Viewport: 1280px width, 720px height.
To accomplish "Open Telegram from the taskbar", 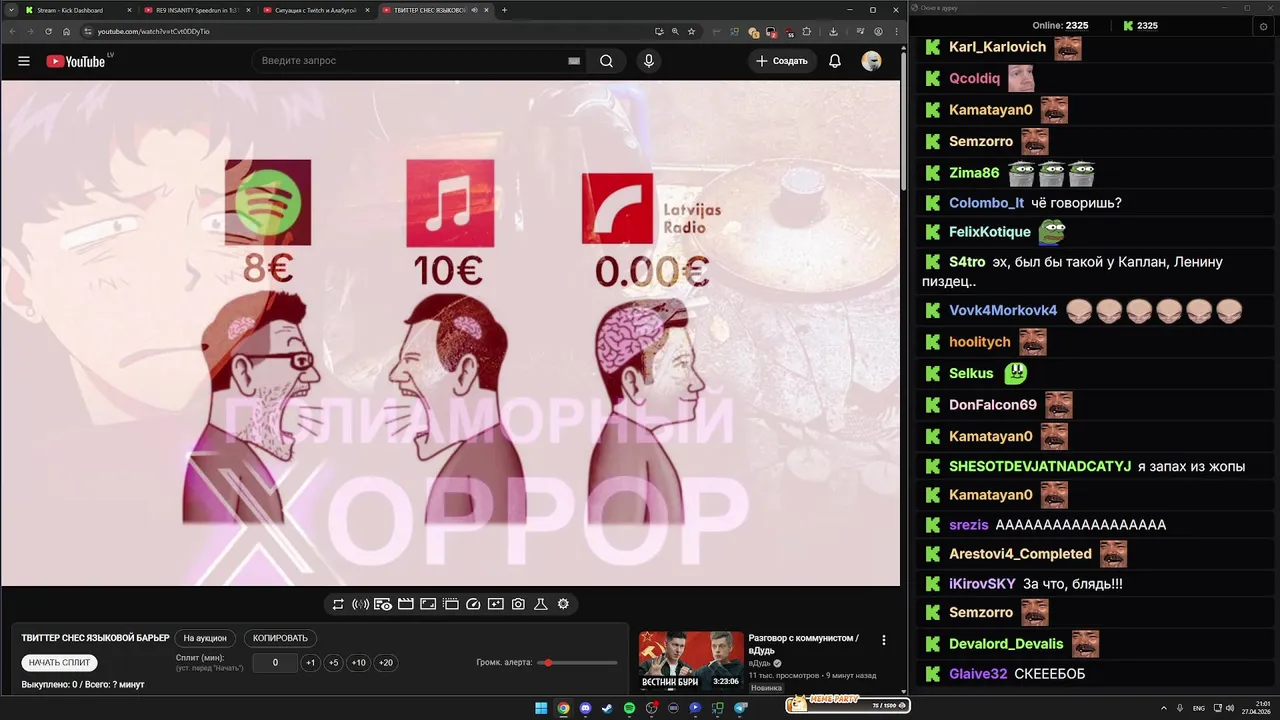I will point(741,708).
